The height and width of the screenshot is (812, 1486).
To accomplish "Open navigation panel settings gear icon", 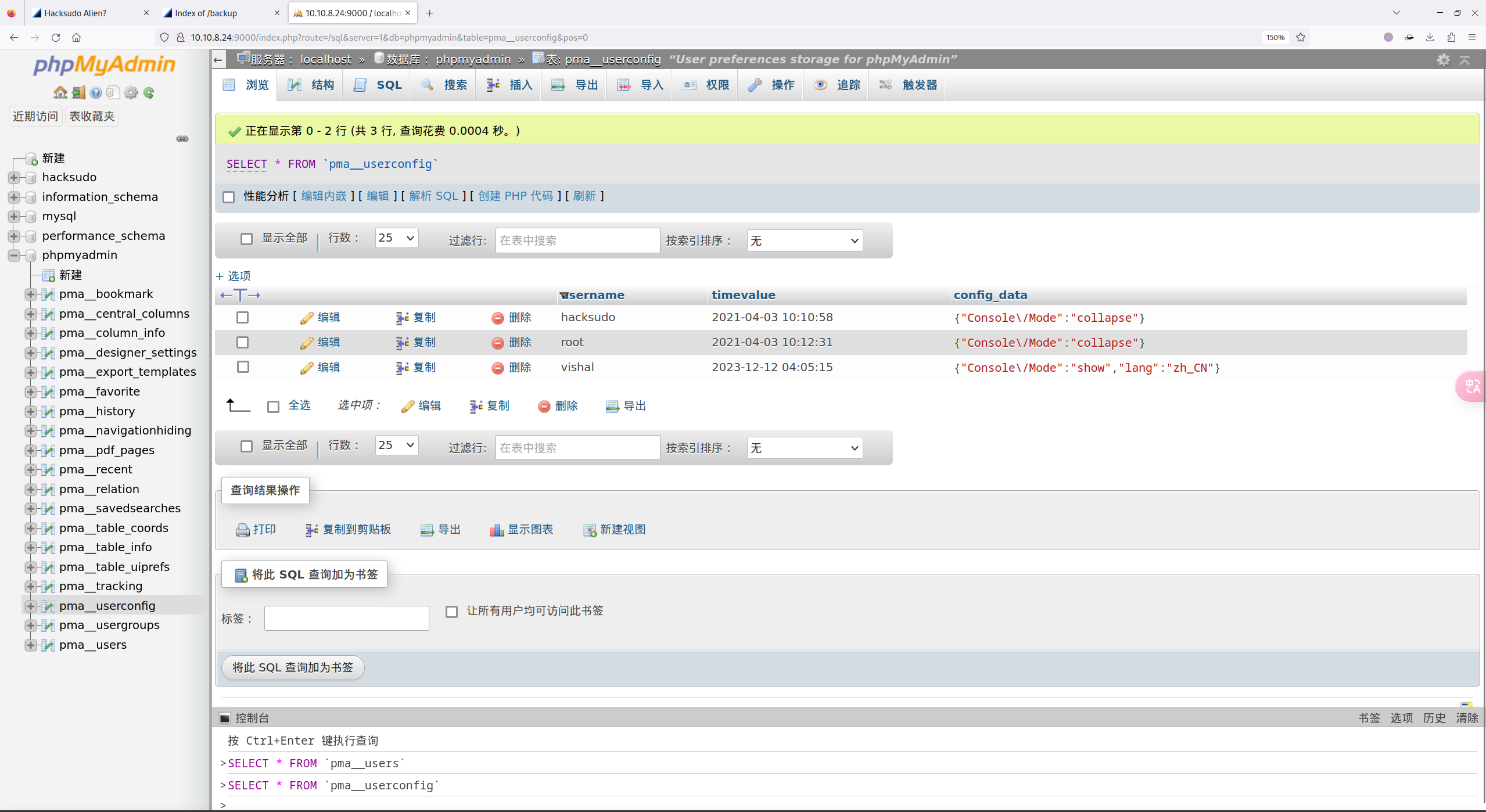I will 131,92.
